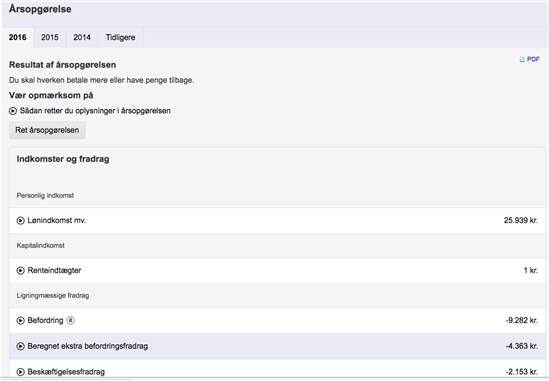The image size is (549, 381).
Task: Click the Lønindkomst mv. label
Action: click(x=57, y=220)
